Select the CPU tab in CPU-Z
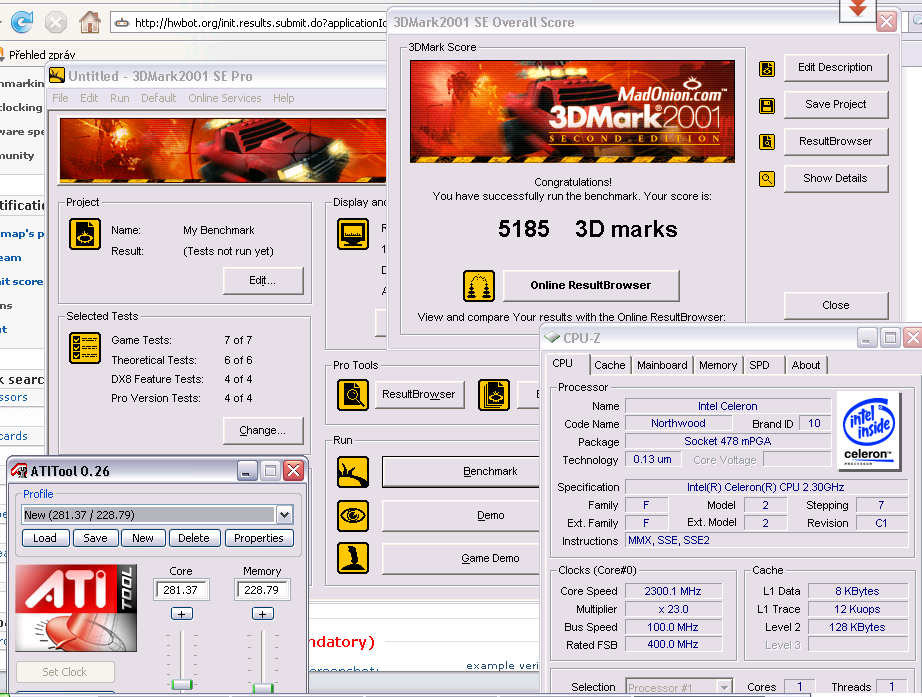 [563, 363]
